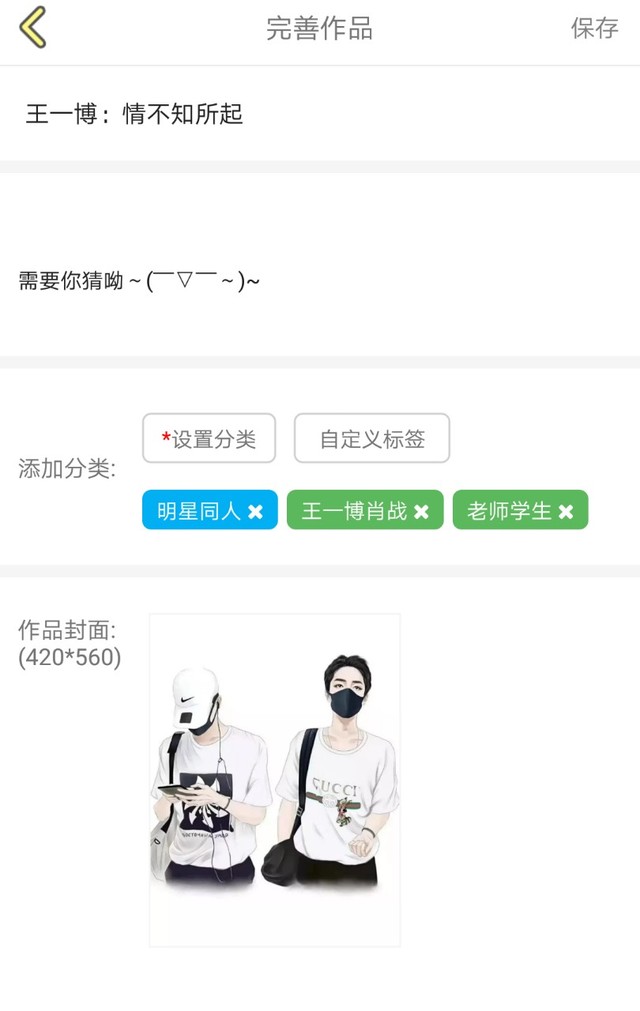
Task: Click the 作品封面 label text
Action: click(67, 629)
